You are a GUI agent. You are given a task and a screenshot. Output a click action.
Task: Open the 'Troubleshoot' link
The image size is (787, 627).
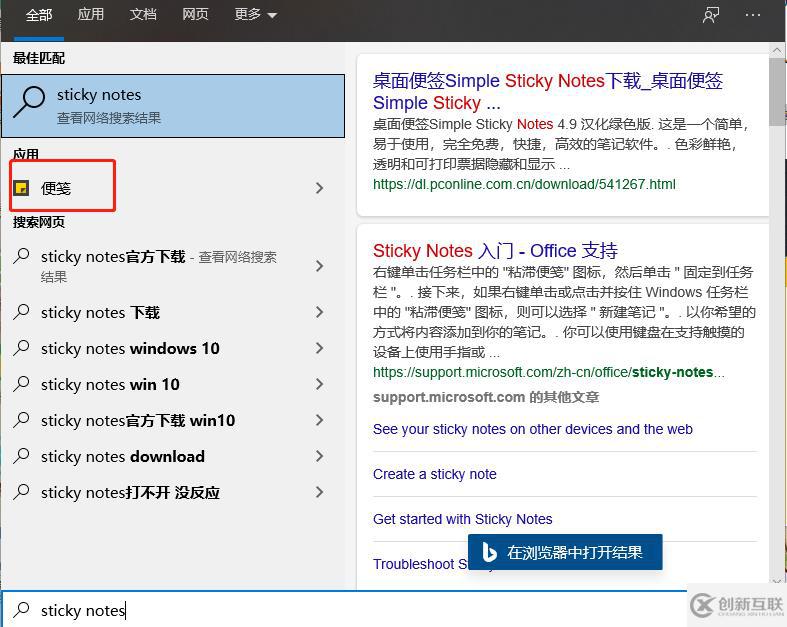coord(420,564)
